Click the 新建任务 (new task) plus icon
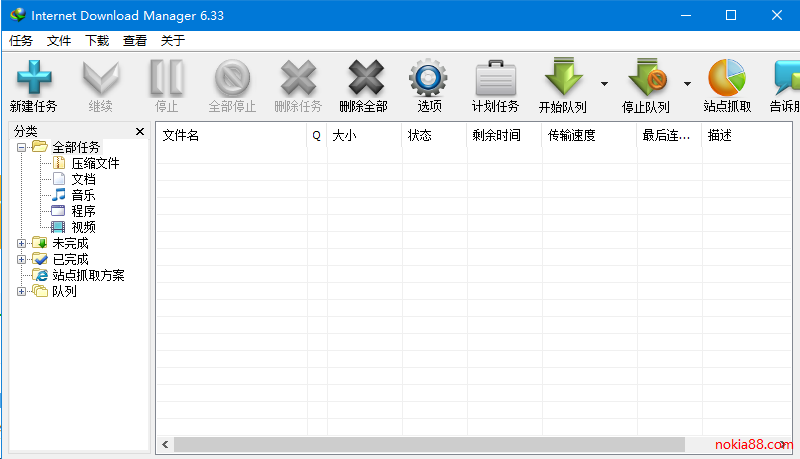Image resolution: width=800 pixels, height=459 pixels. [x=34, y=78]
